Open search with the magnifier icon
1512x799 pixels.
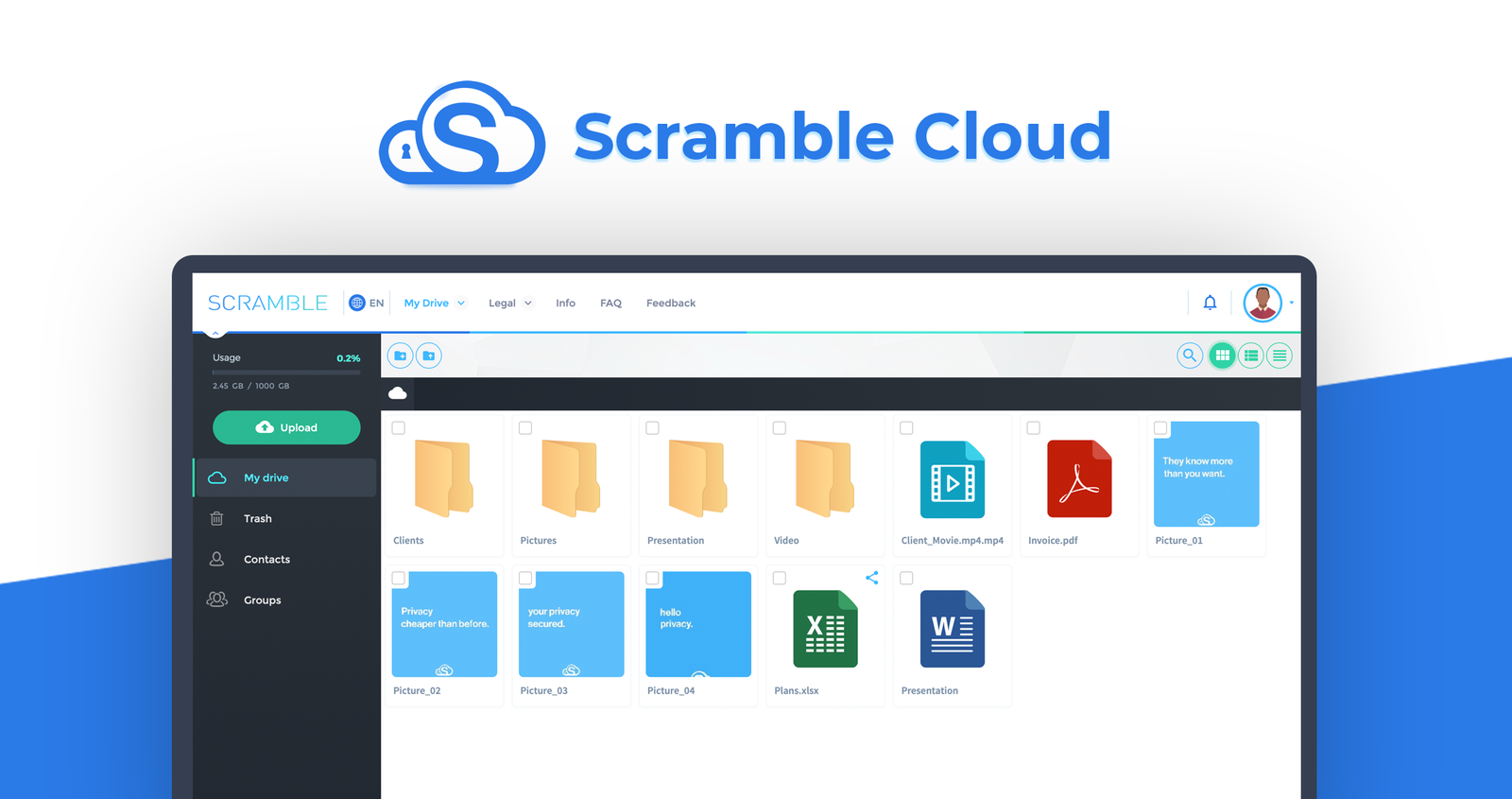tap(1190, 356)
